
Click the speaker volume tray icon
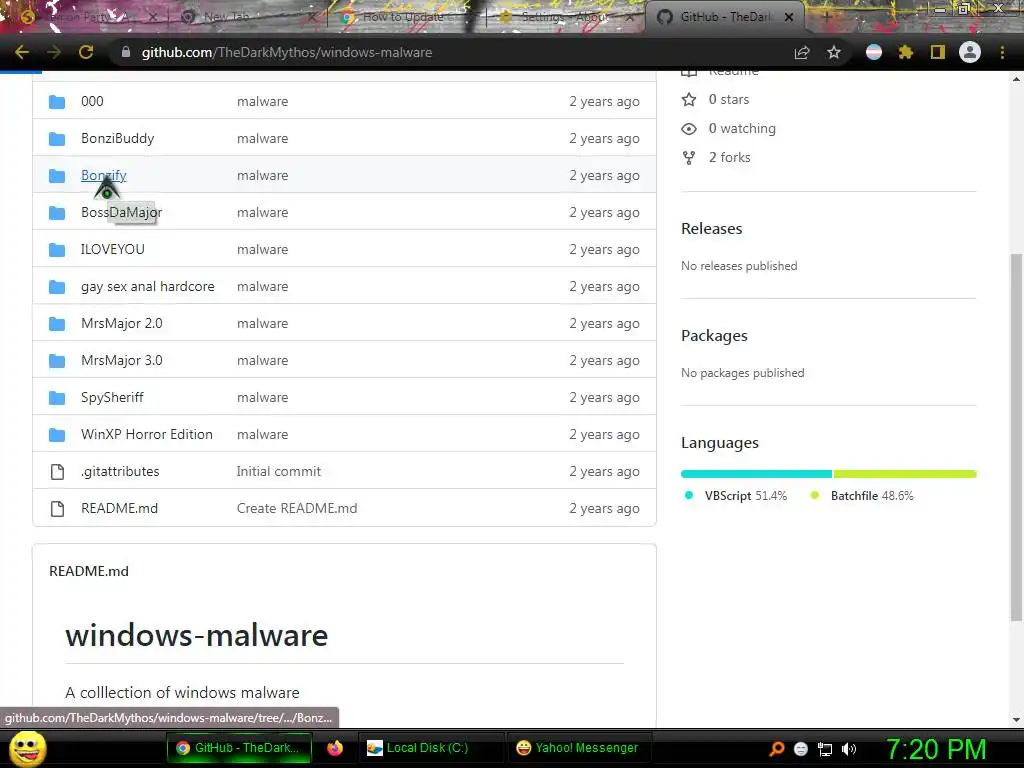click(x=848, y=749)
